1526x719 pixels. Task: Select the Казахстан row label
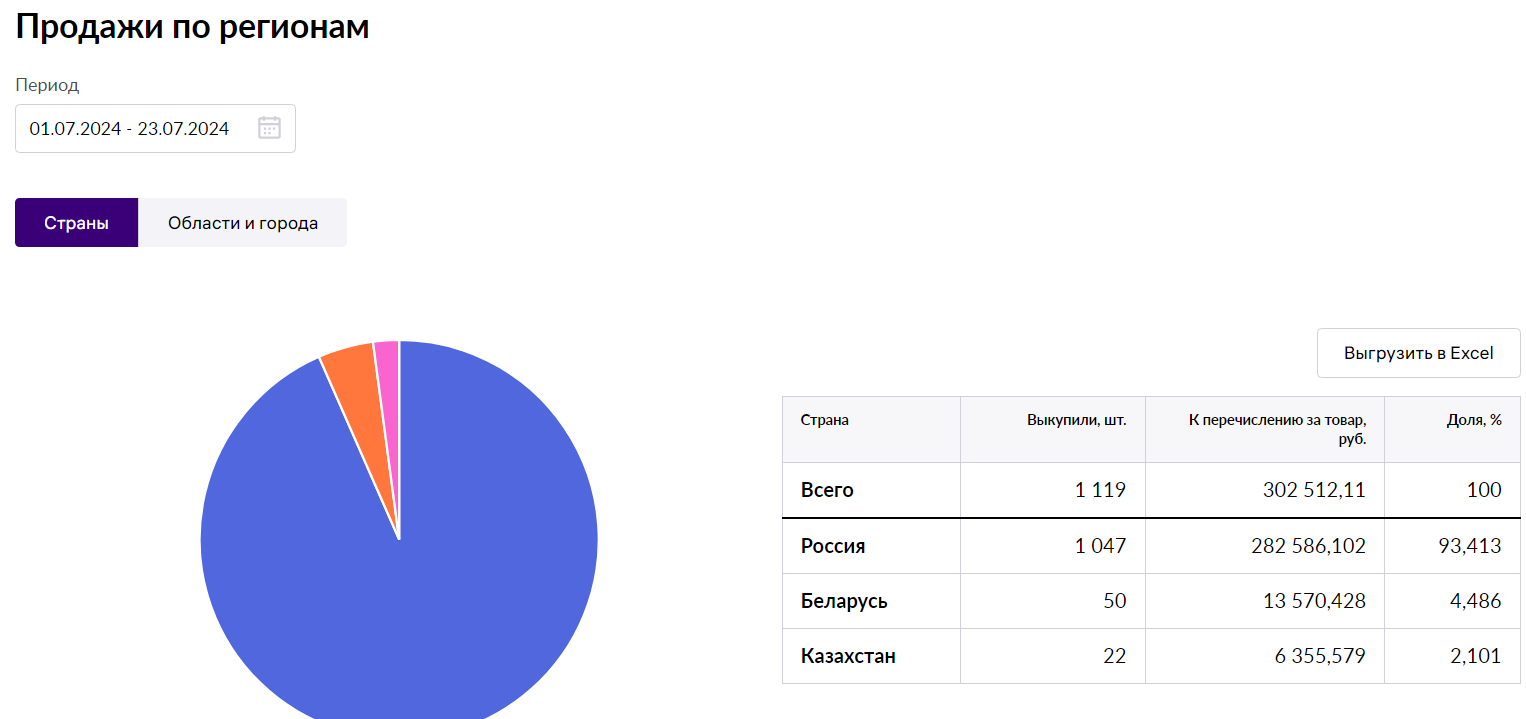pos(848,656)
